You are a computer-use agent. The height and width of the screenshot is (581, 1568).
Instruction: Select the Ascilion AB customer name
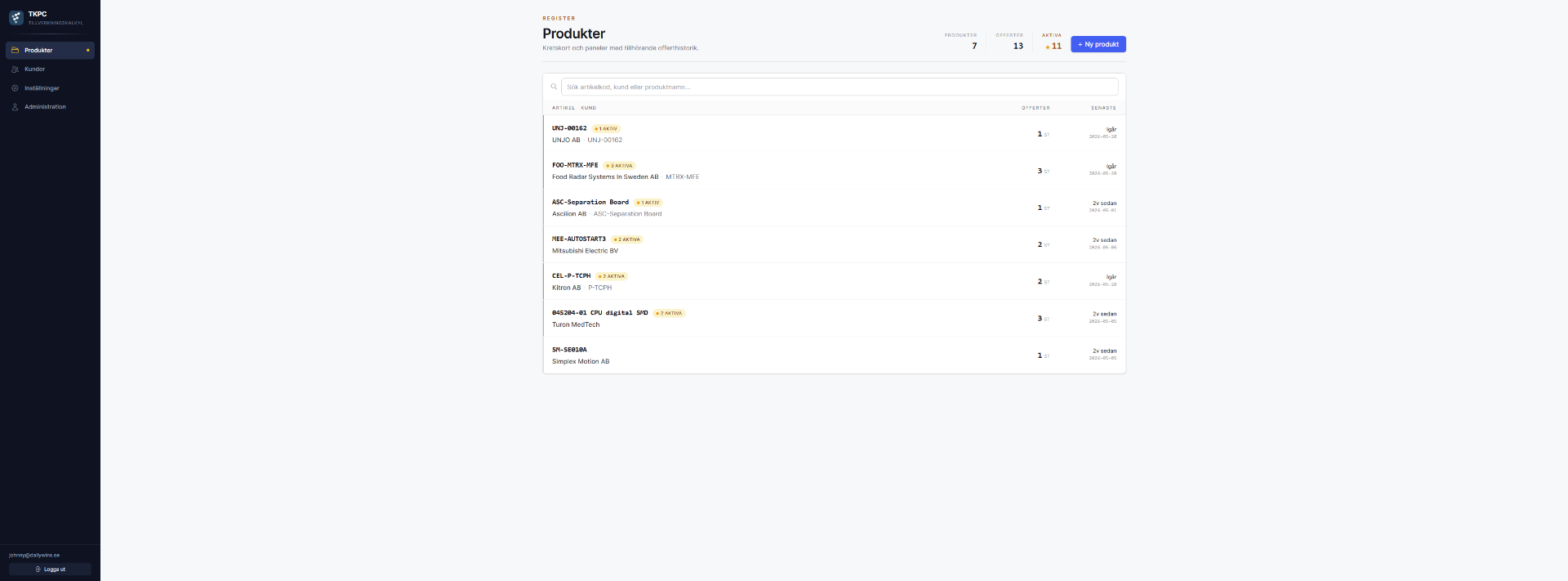click(569, 214)
